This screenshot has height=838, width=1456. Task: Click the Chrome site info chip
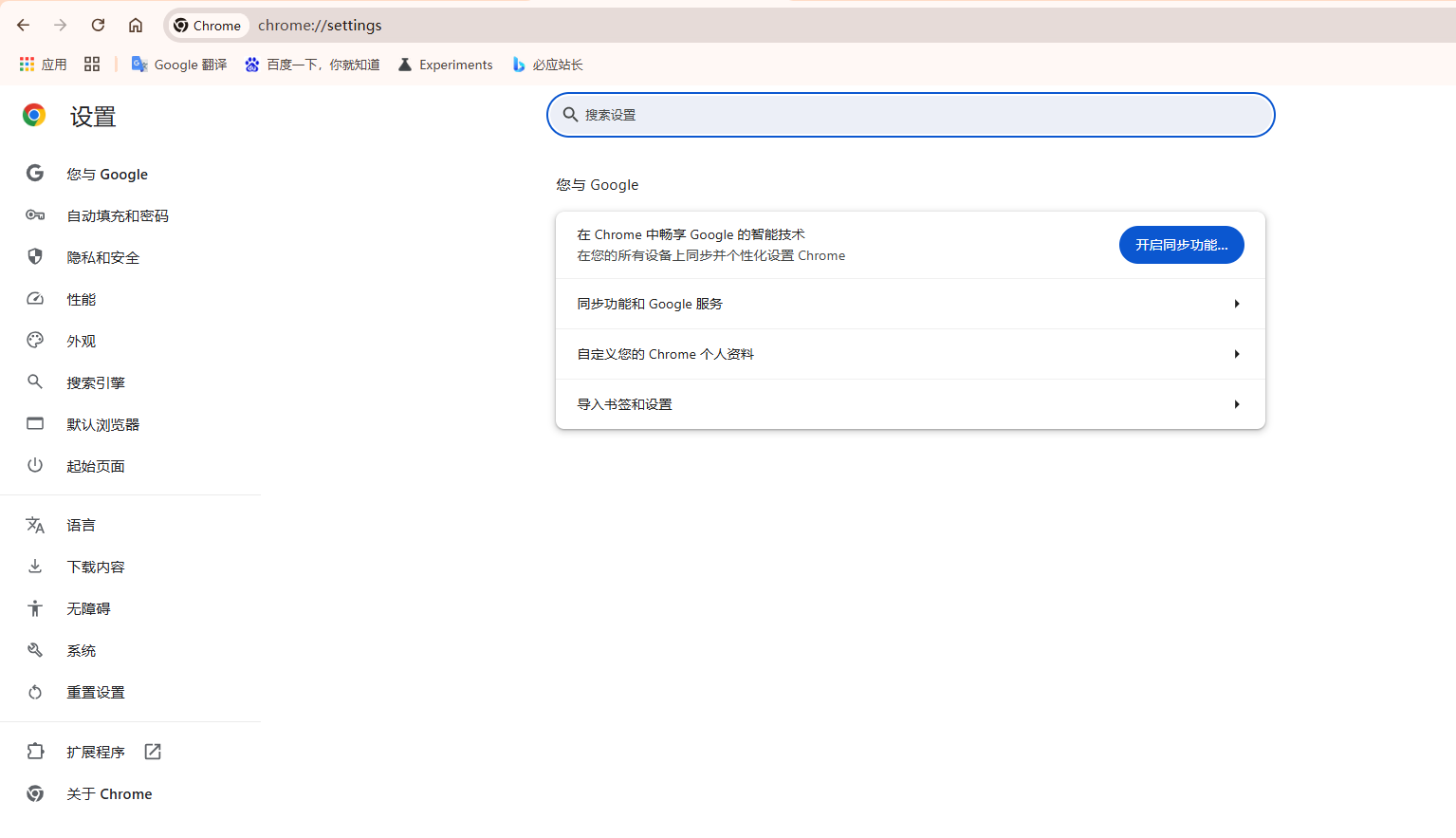click(x=208, y=26)
